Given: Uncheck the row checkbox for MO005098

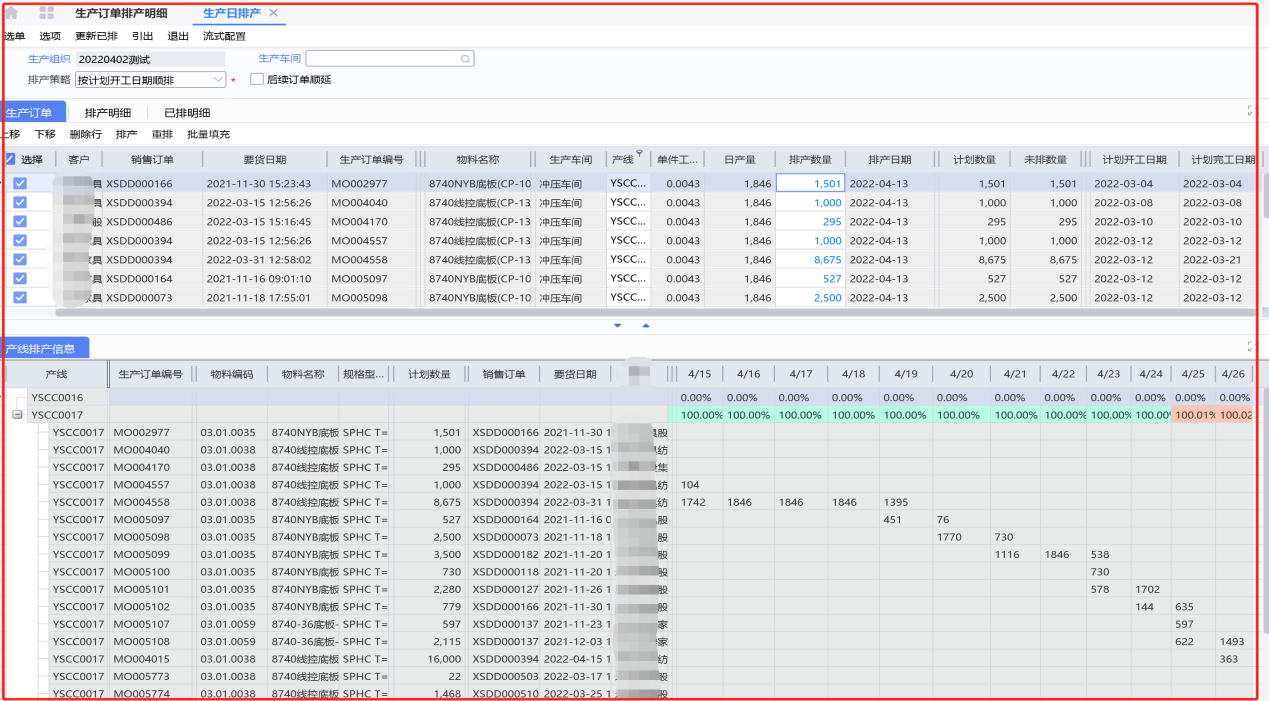Looking at the screenshot, I should pos(20,297).
